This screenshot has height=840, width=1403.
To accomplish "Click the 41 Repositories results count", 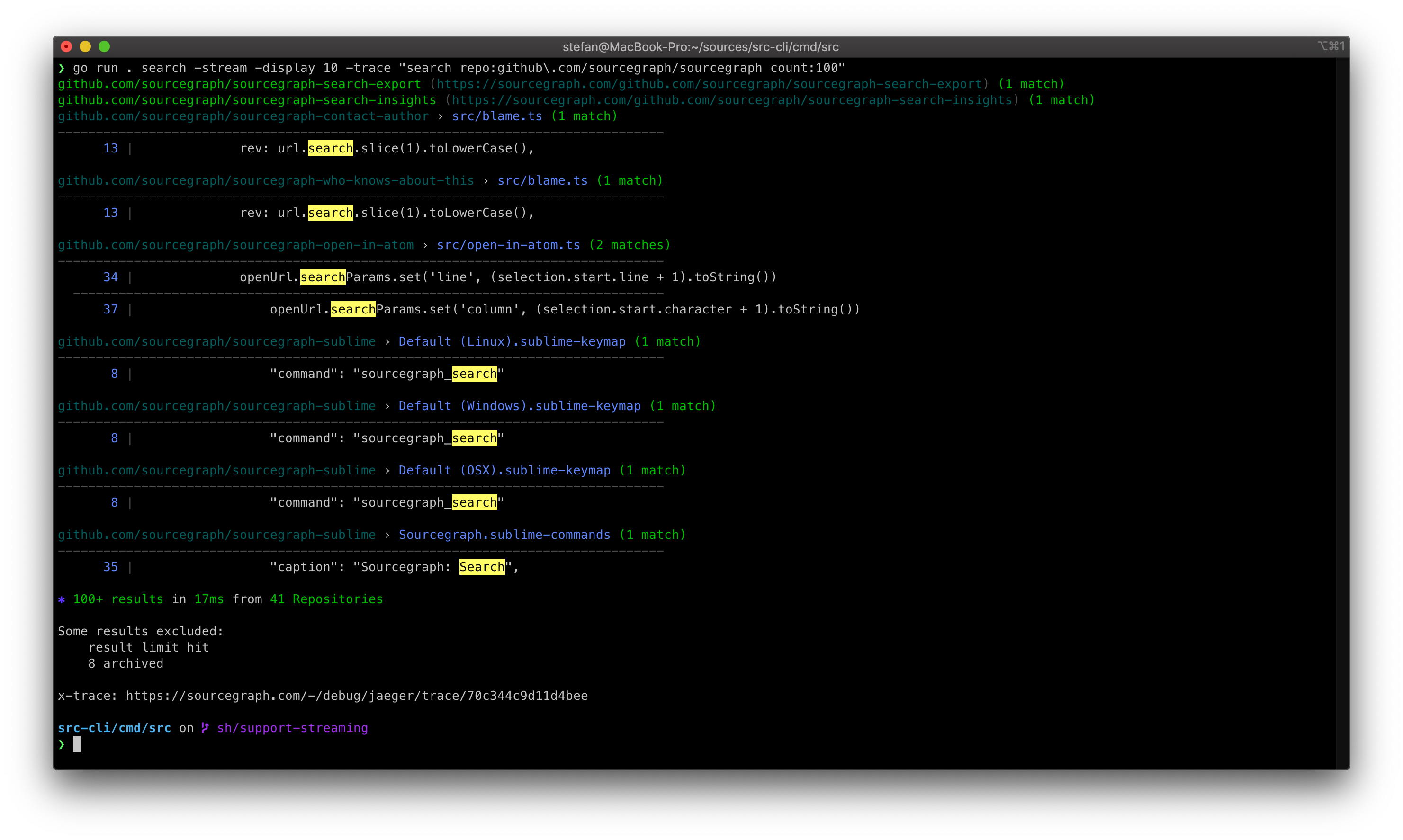I will coord(326,599).
